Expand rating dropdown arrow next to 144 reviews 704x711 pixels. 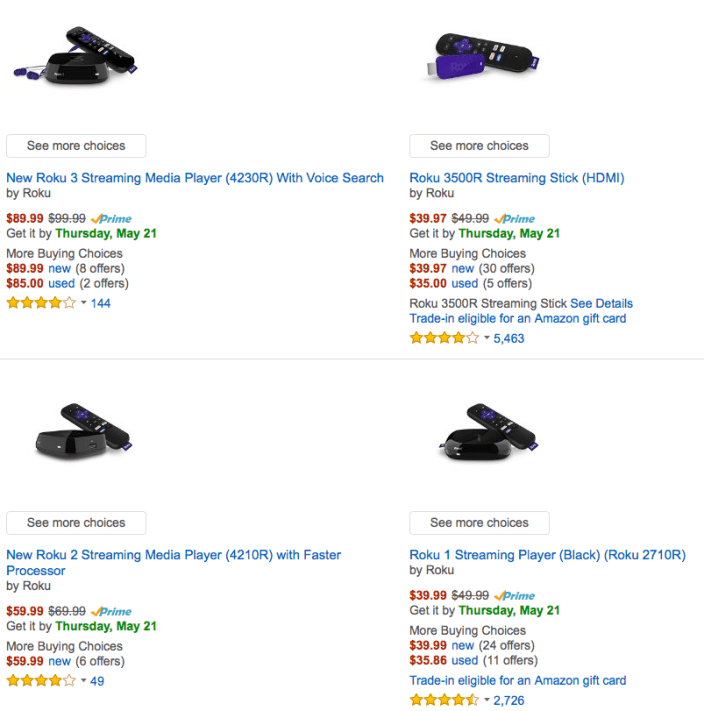[84, 303]
